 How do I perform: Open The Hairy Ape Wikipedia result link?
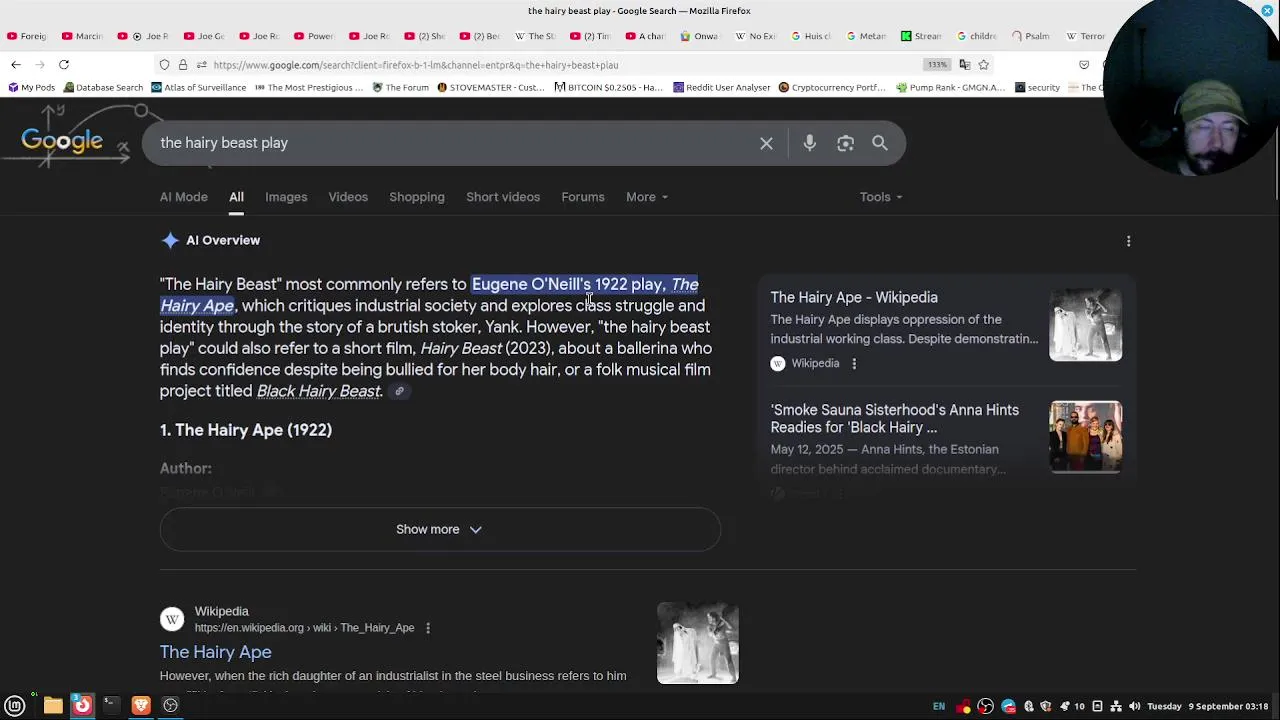pyautogui.click(x=215, y=652)
